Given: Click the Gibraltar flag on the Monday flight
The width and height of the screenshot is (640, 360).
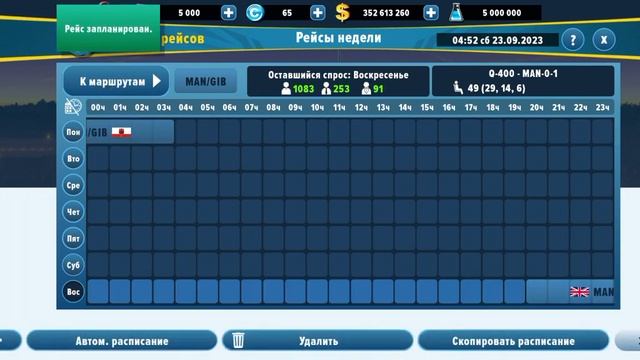Looking at the screenshot, I should [122, 132].
